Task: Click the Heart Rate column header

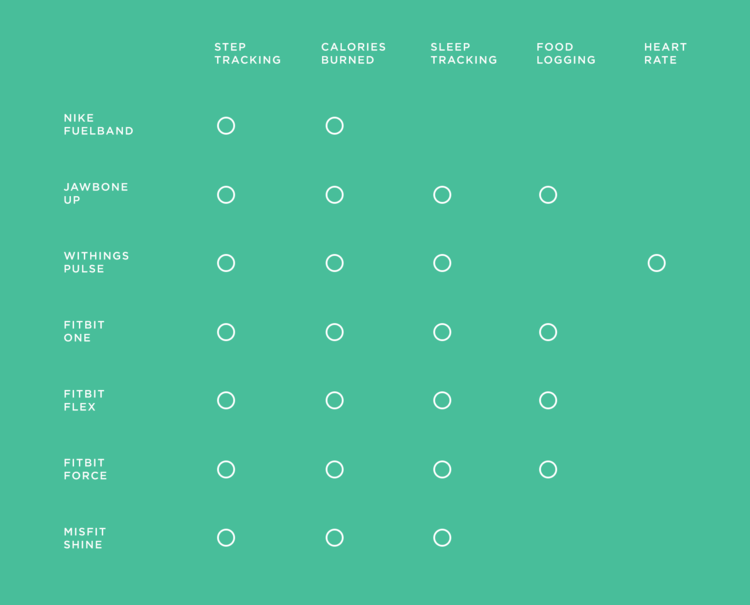Action: pos(665,54)
